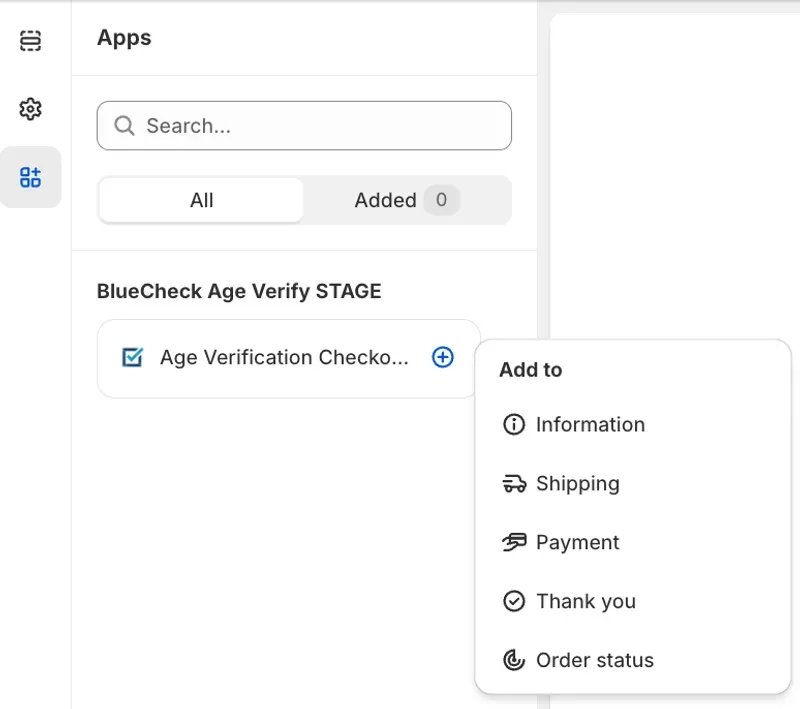800x709 pixels.
Task: Add block to the Thank you page
Action: coord(633,601)
